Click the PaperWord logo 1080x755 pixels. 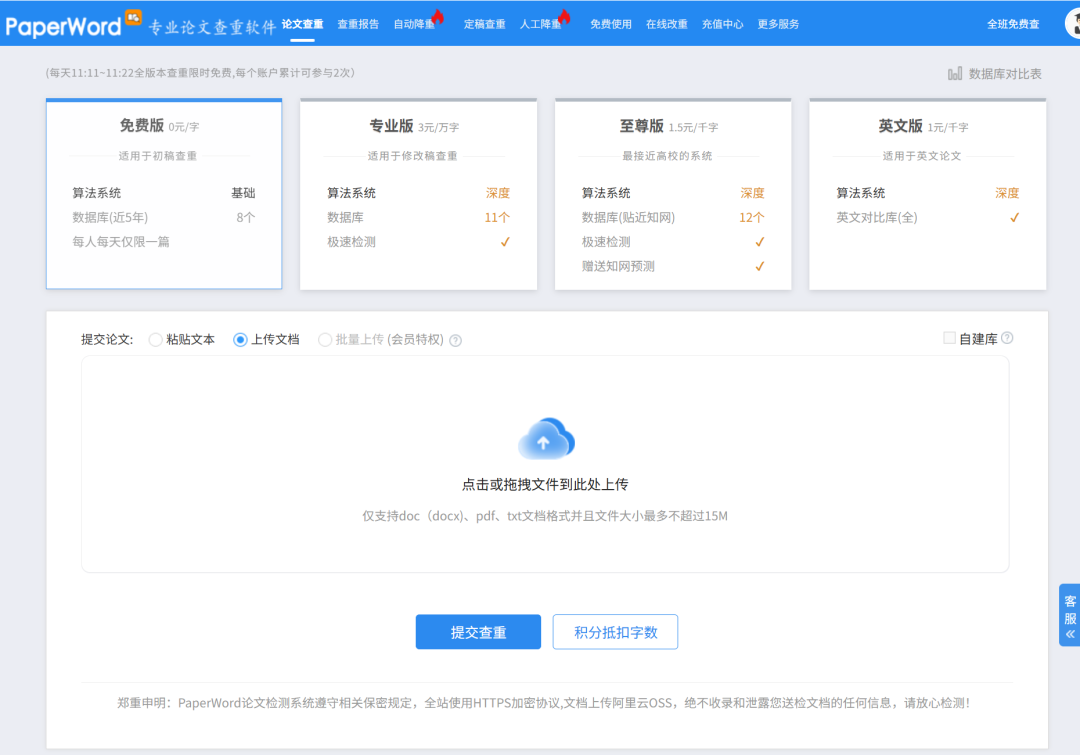tap(63, 25)
